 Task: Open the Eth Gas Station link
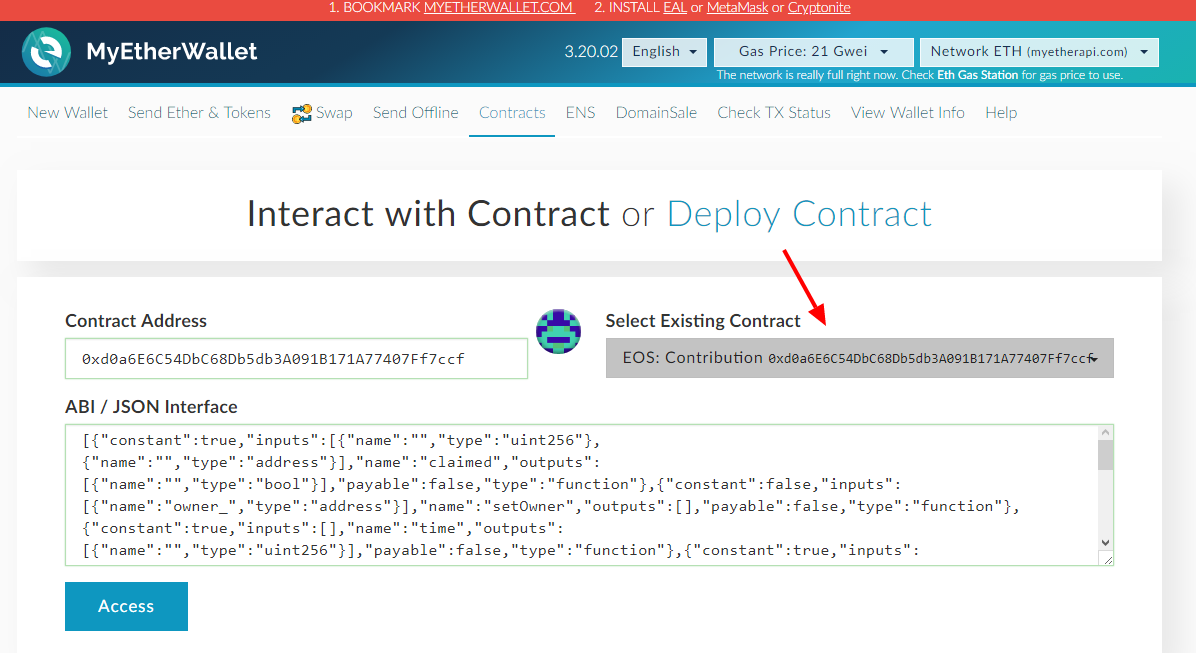point(977,75)
